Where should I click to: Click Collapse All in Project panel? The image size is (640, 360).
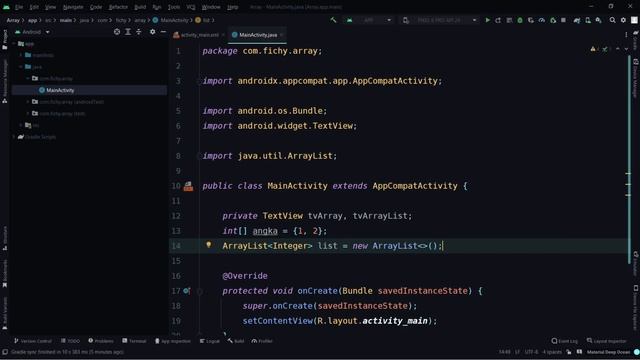[x=139, y=31]
